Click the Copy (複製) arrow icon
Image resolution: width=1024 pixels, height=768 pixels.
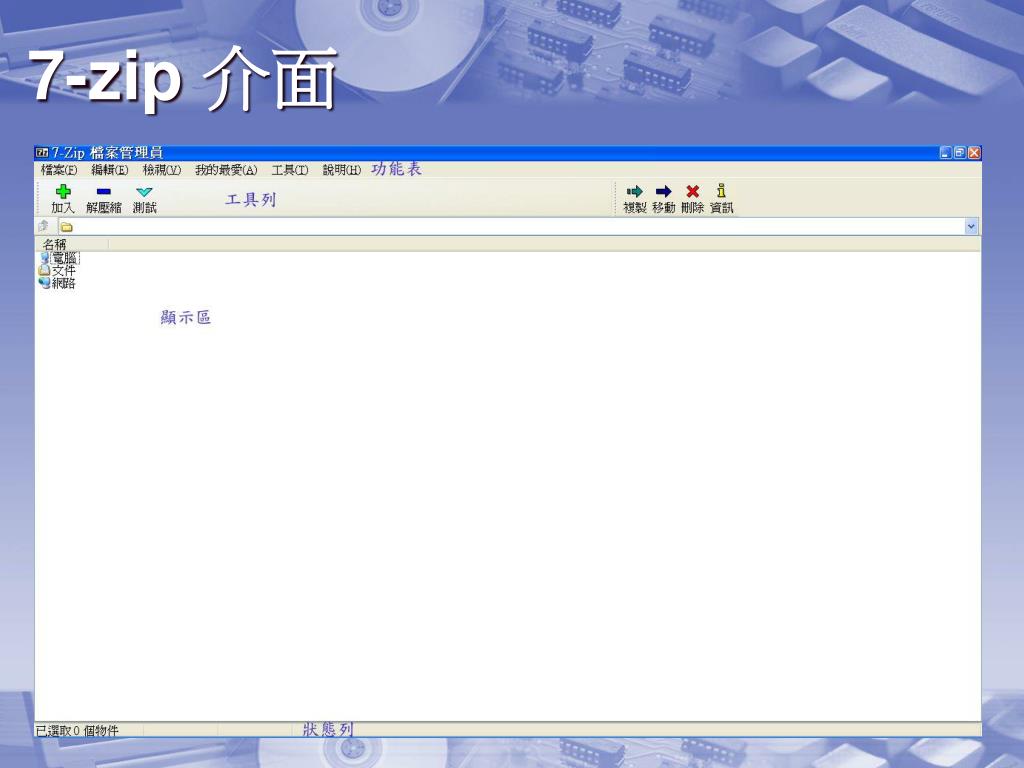[x=635, y=191]
